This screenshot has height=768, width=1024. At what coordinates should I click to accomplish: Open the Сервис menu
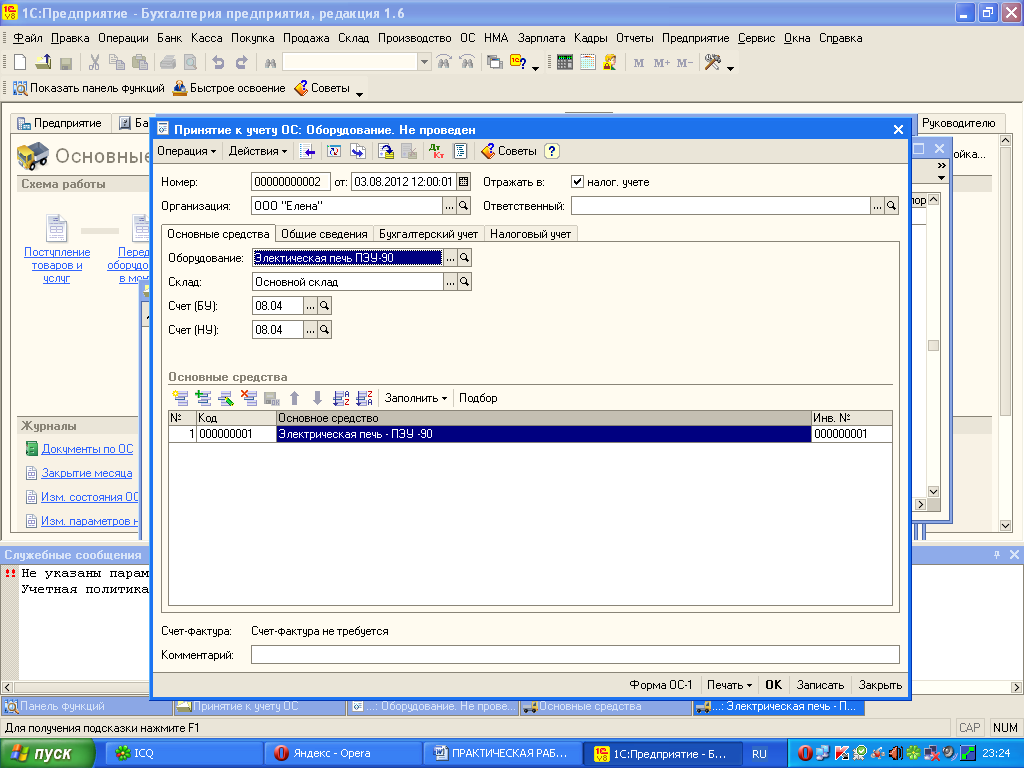pos(756,38)
